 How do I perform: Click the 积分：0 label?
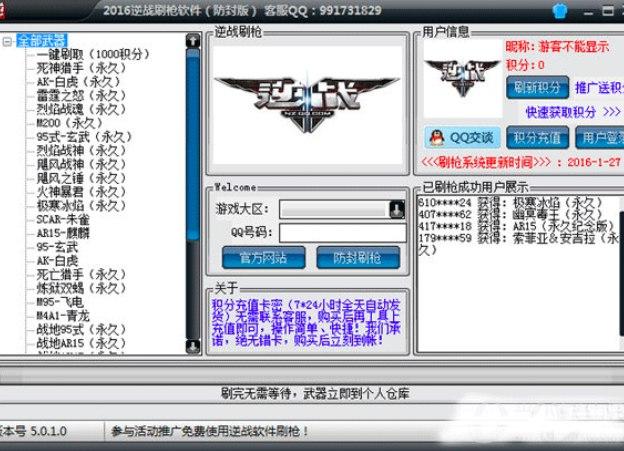[525, 65]
